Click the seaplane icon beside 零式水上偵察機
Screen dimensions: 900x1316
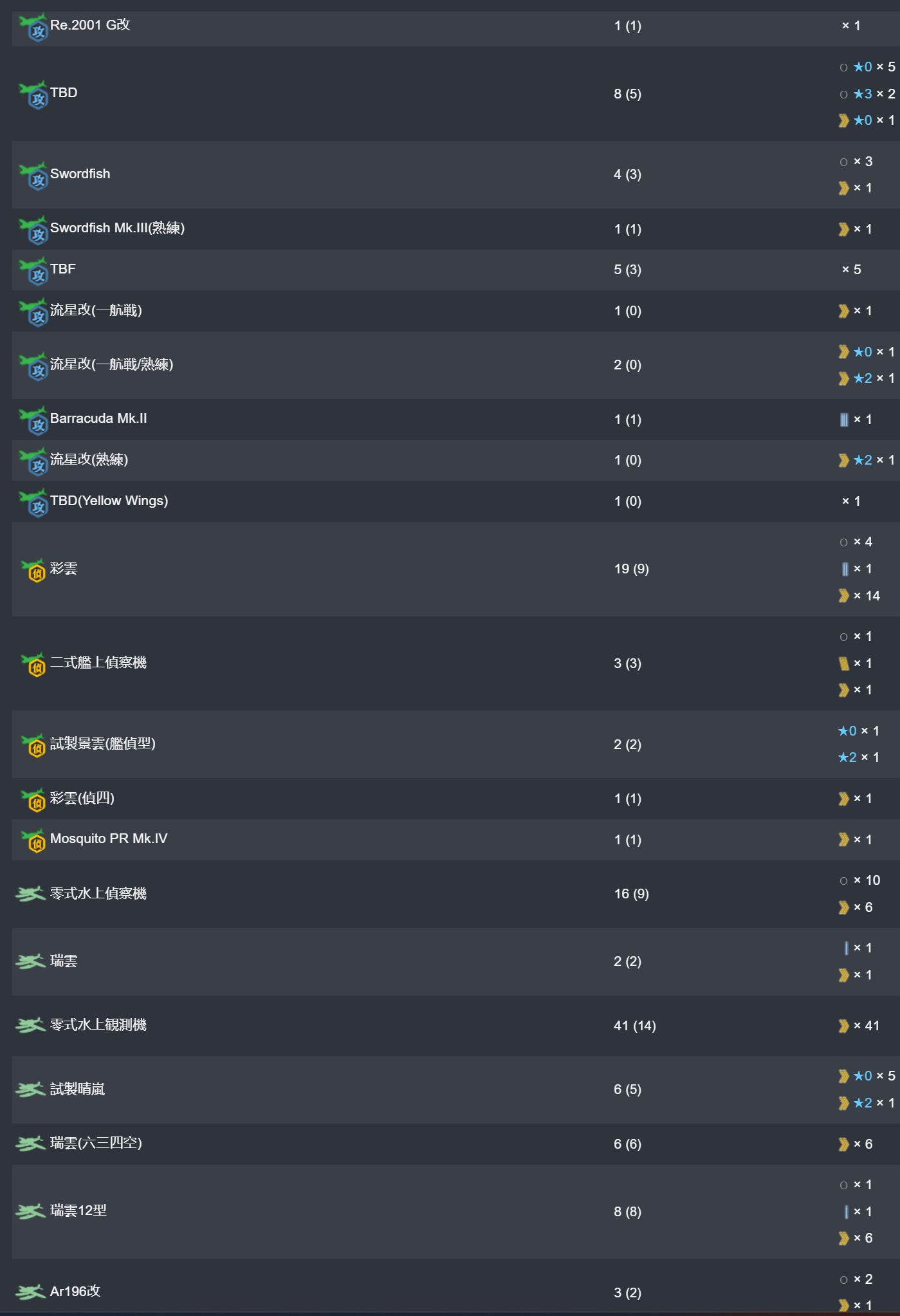click(30, 894)
